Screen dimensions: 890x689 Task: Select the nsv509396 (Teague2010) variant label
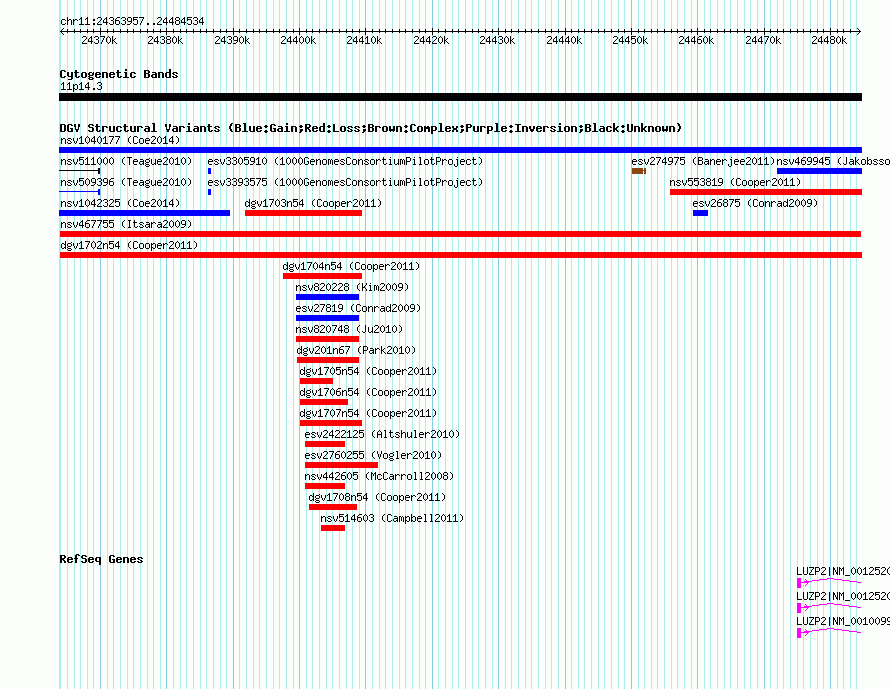click(126, 182)
